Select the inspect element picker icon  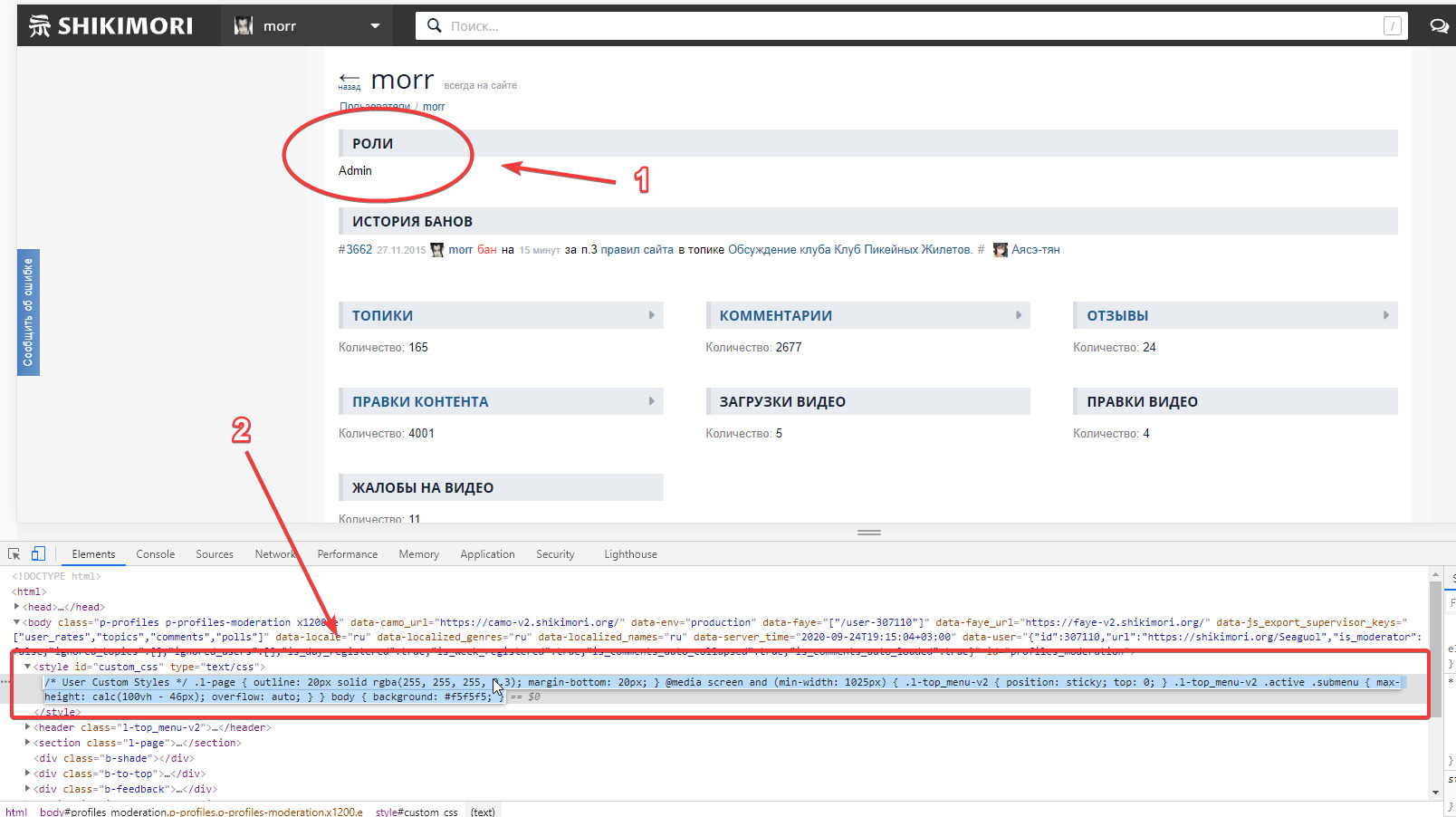[x=14, y=554]
